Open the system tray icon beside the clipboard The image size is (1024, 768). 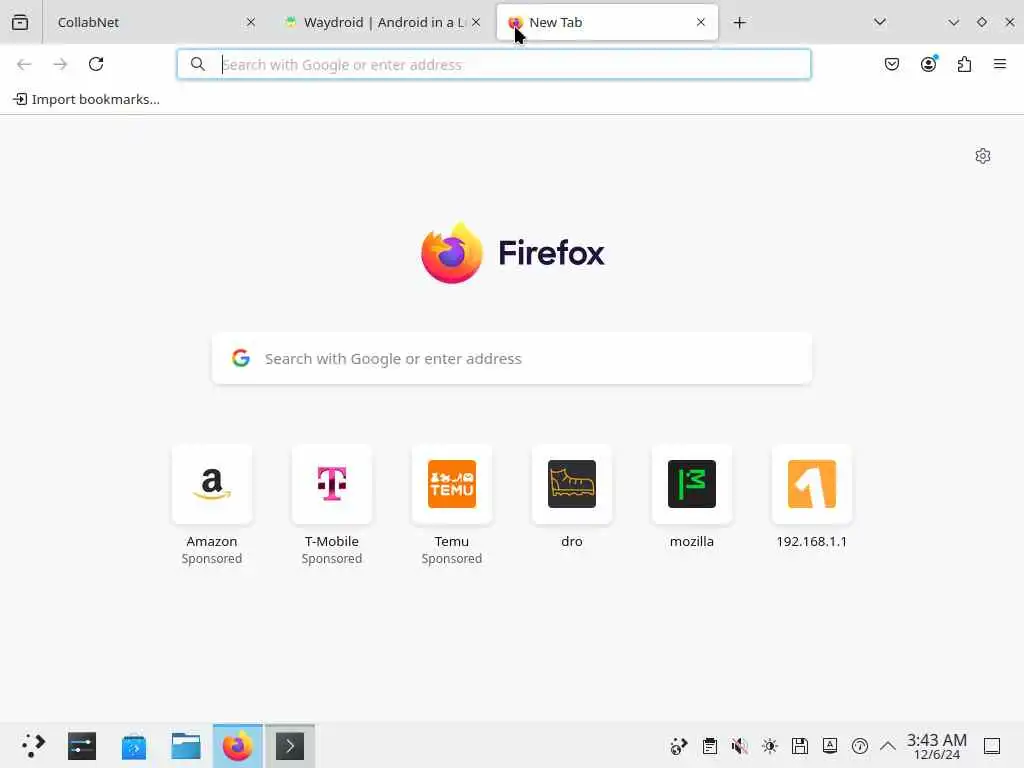pos(679,746)
